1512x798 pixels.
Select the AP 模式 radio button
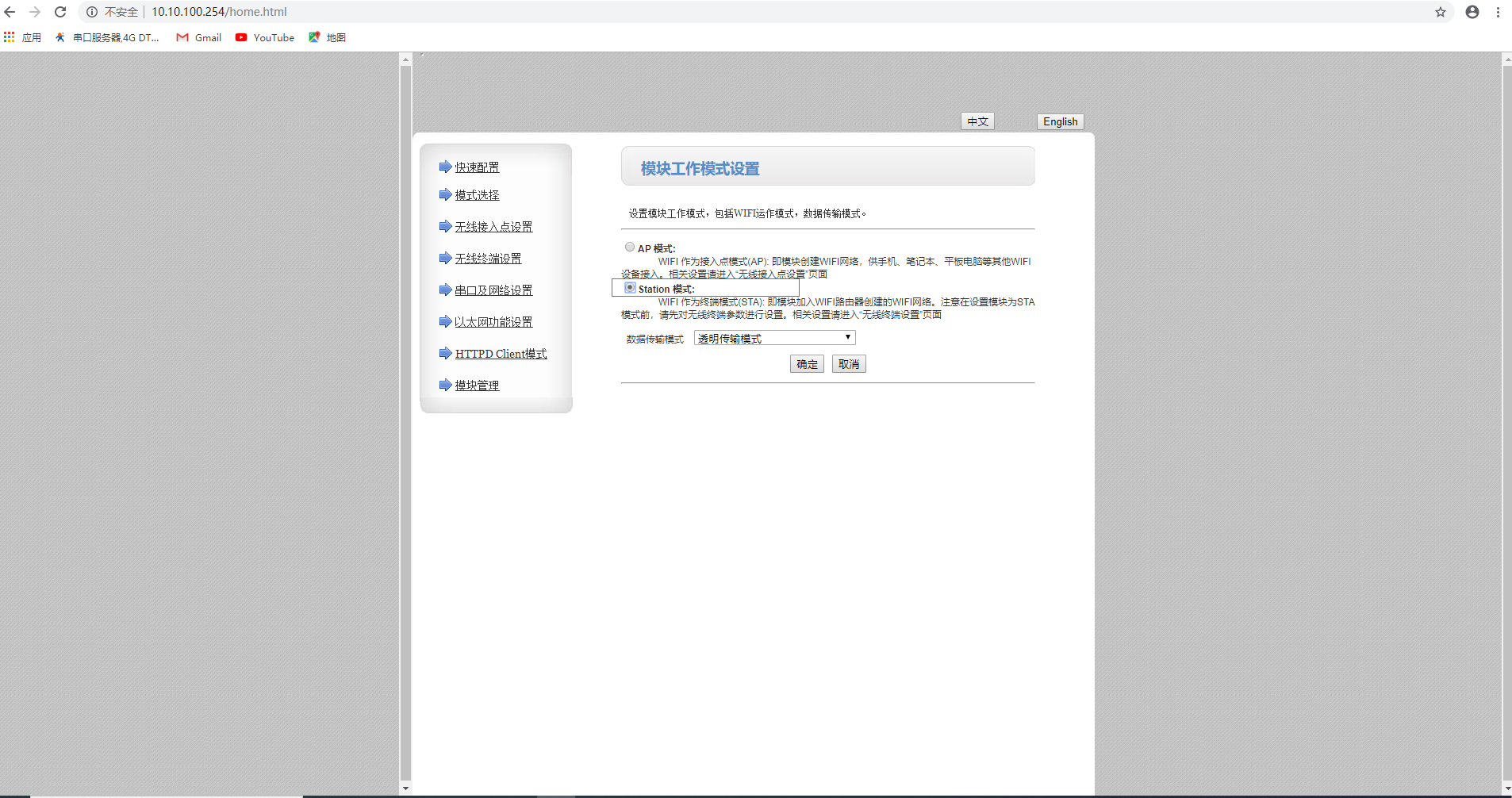point(630,247)
